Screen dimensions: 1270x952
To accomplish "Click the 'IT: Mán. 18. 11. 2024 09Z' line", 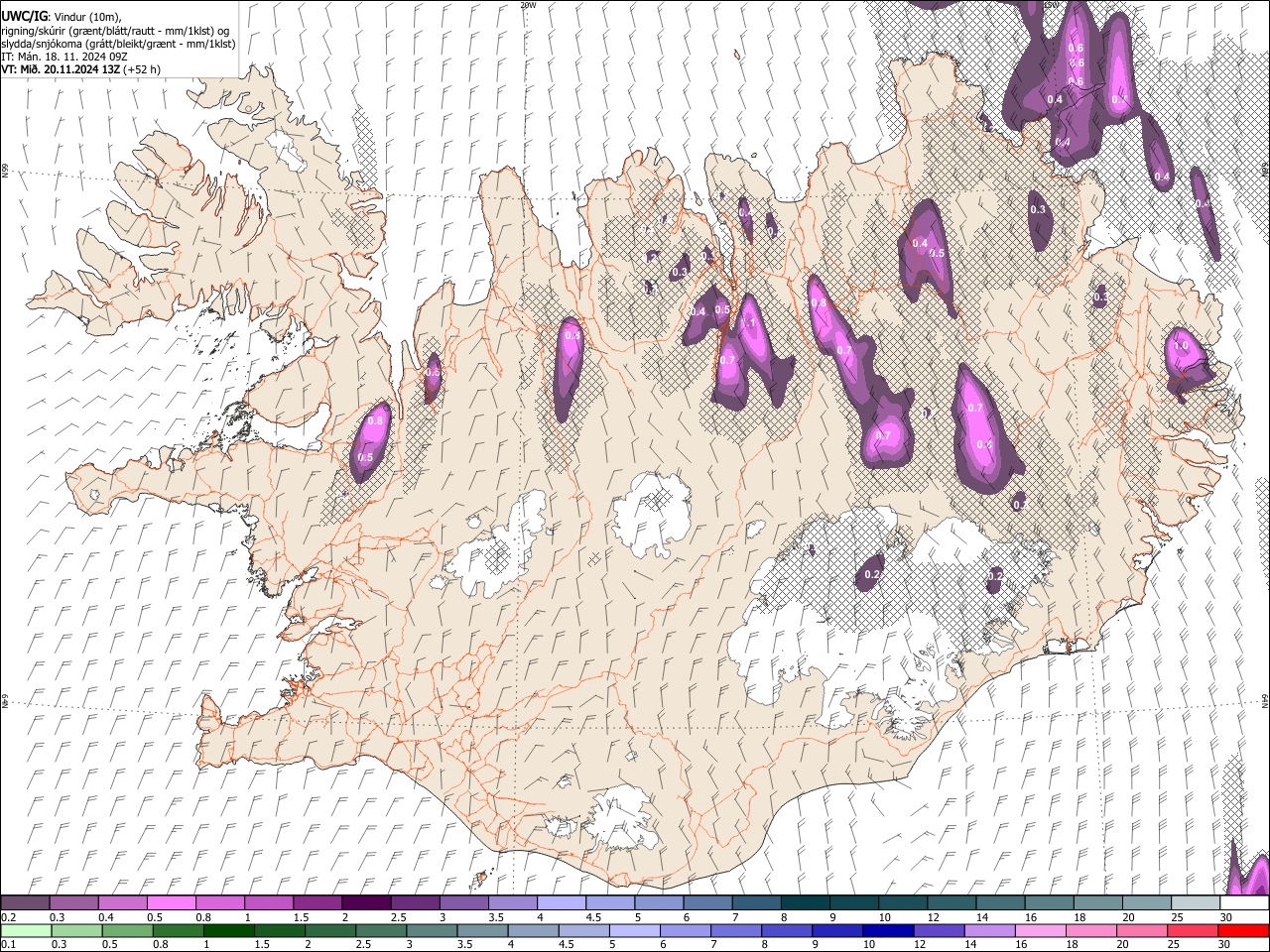I will 64,57.
